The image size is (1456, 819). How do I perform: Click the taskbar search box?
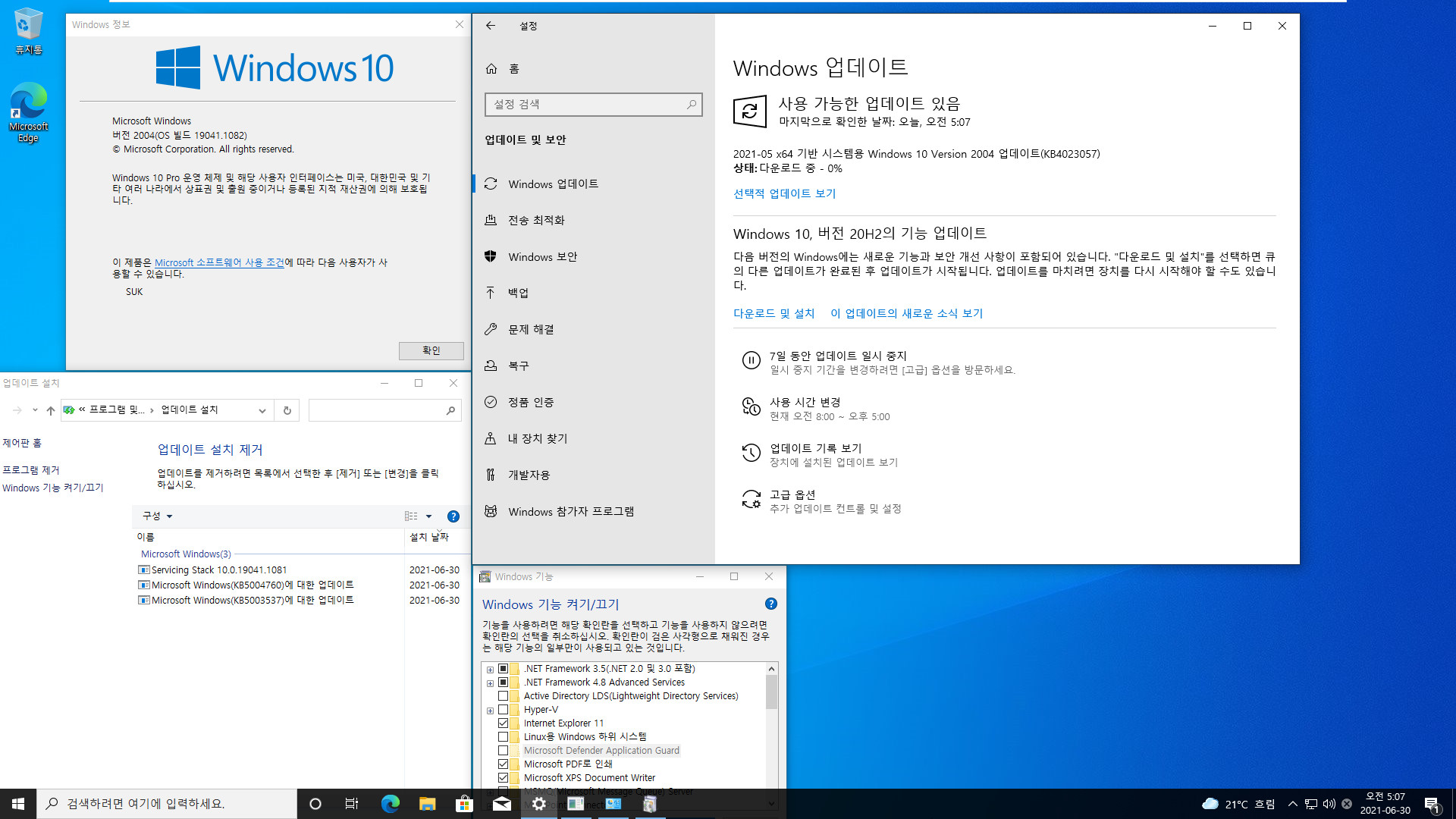(x=167, y=804)
